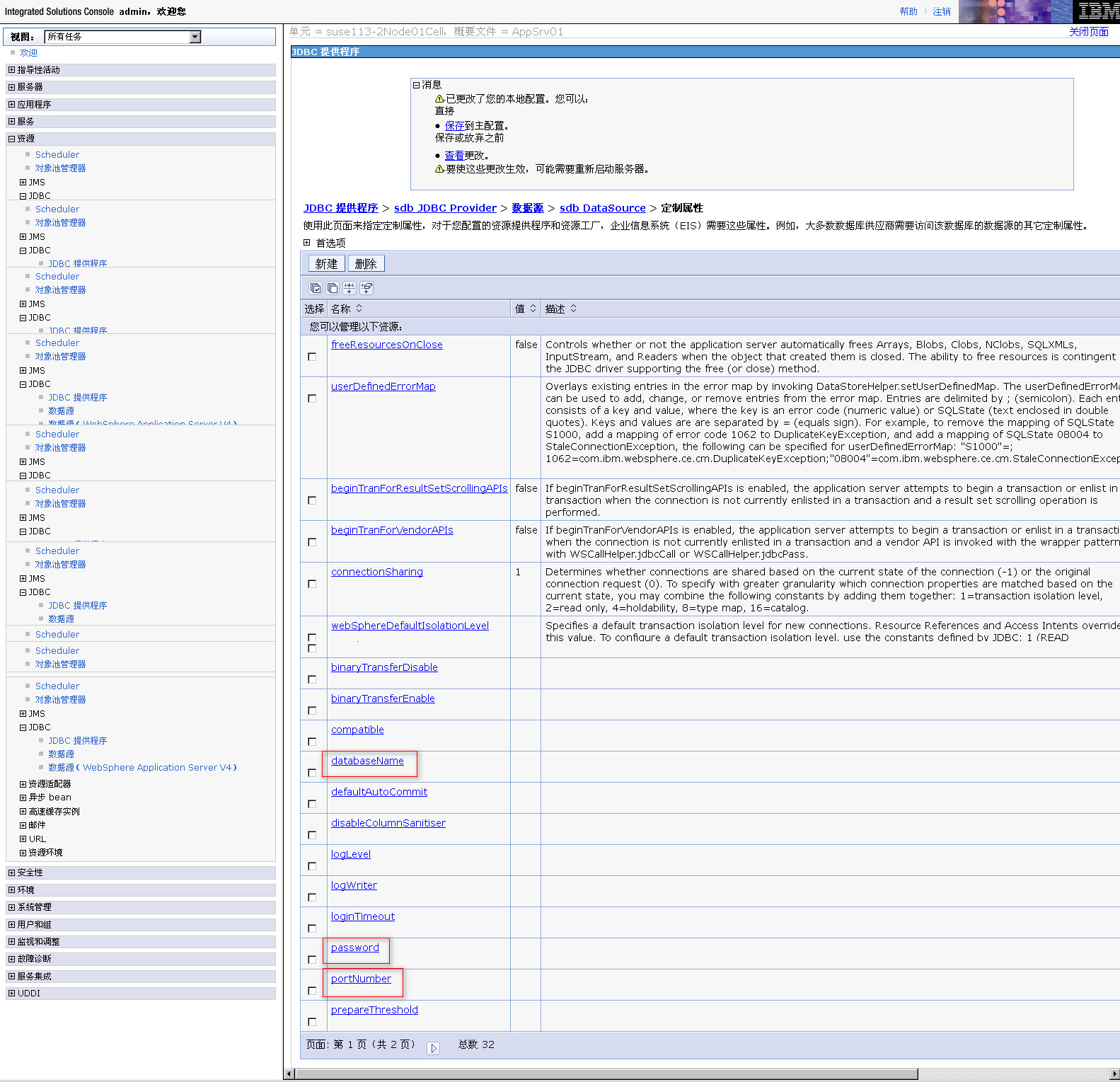Expand UDDI section in sidebar

11,994
